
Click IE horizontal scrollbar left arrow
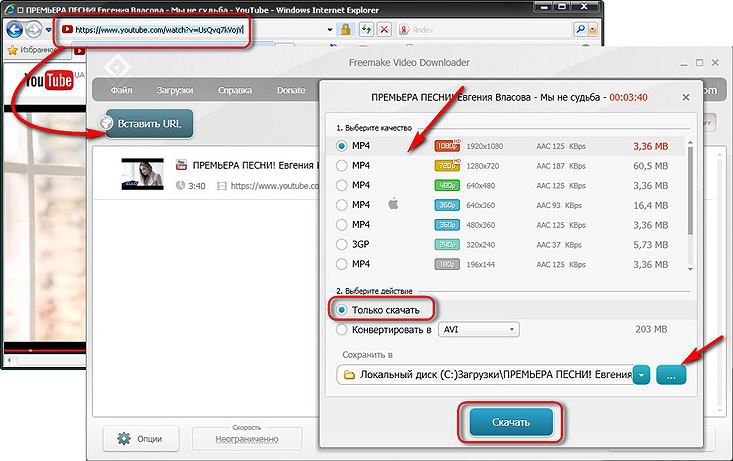click(x=9, y=360)
